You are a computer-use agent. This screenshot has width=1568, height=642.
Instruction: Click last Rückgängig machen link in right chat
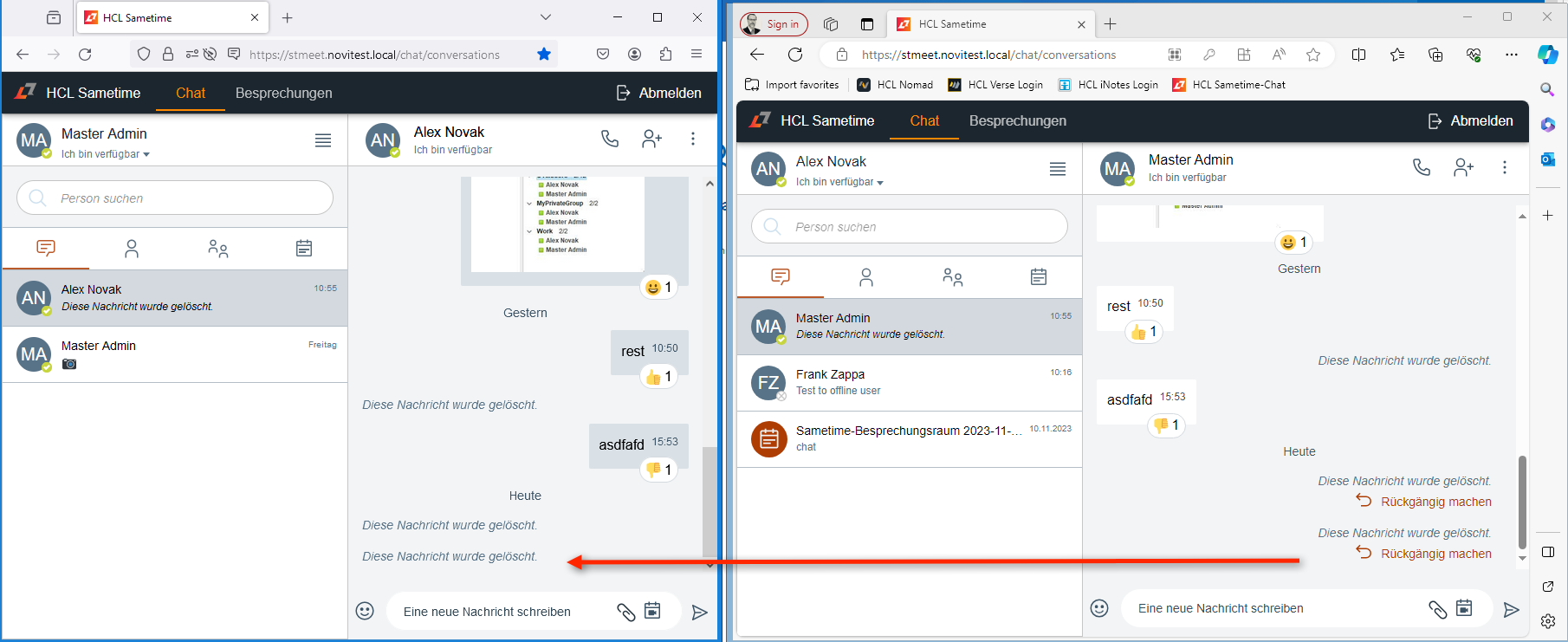pos(1423,554)
